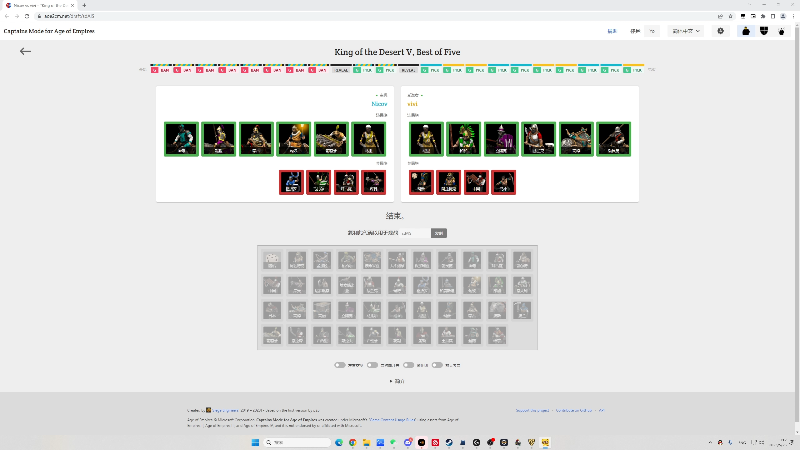Toggle the first switch below the civilization grid
The image size is (800, 450).
340,365
